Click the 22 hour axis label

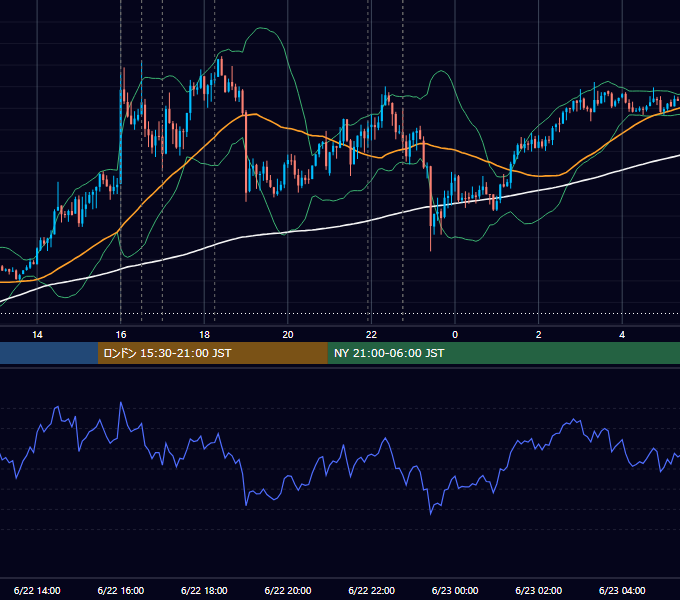371,335
